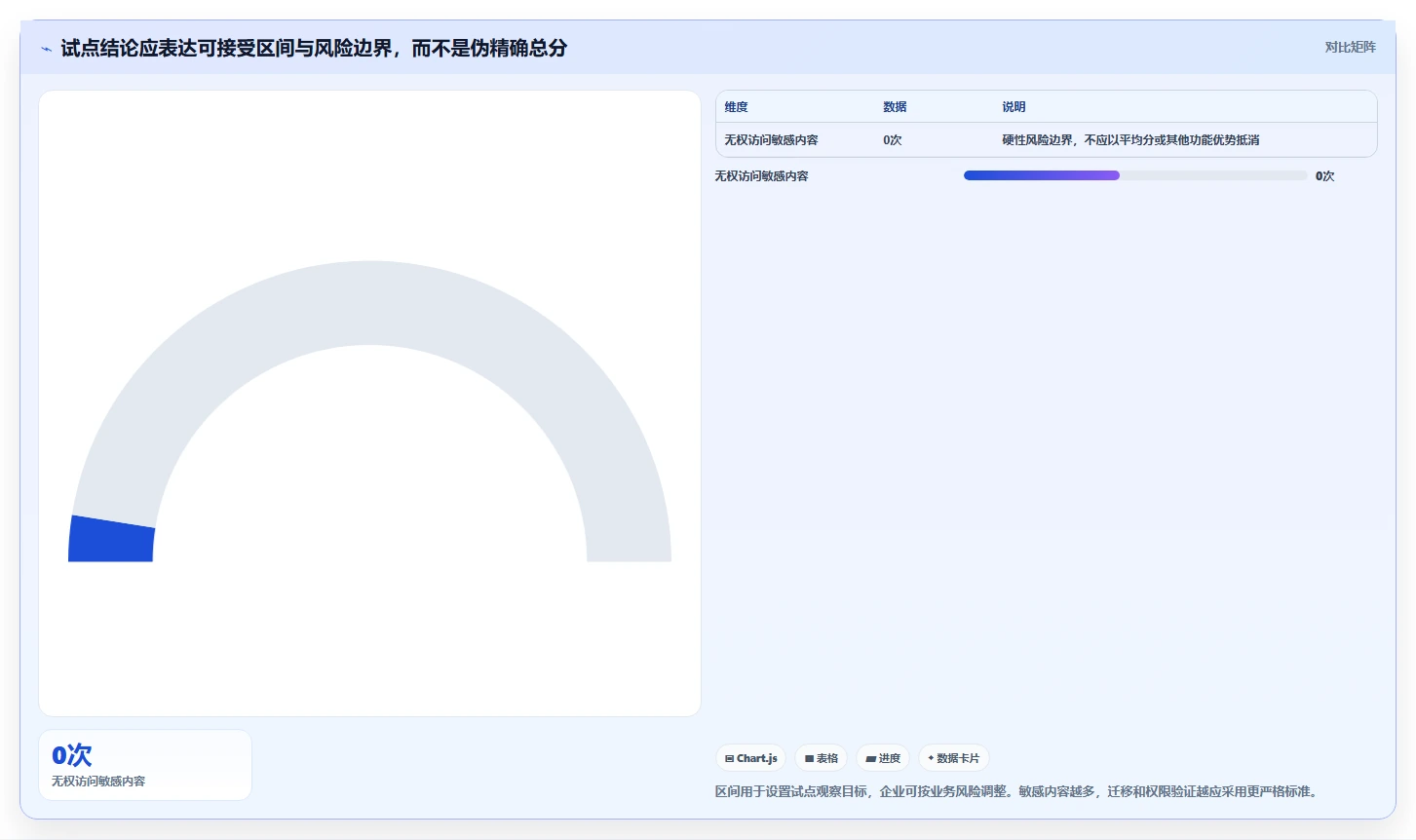Click the blue gauge arc segment

(x=110, y=539)
